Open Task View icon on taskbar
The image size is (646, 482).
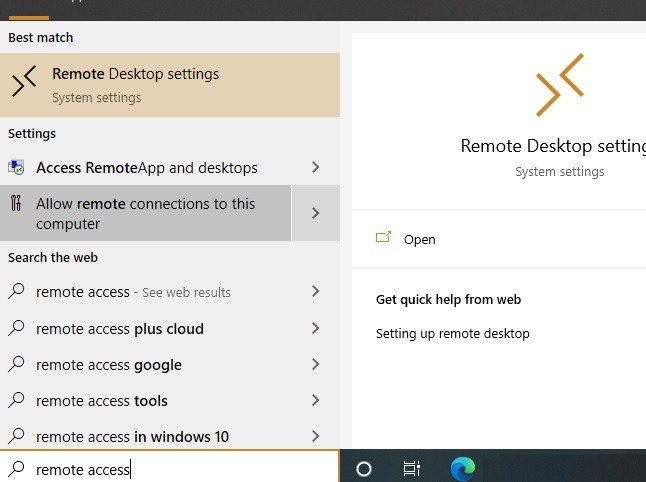(412, 468)
